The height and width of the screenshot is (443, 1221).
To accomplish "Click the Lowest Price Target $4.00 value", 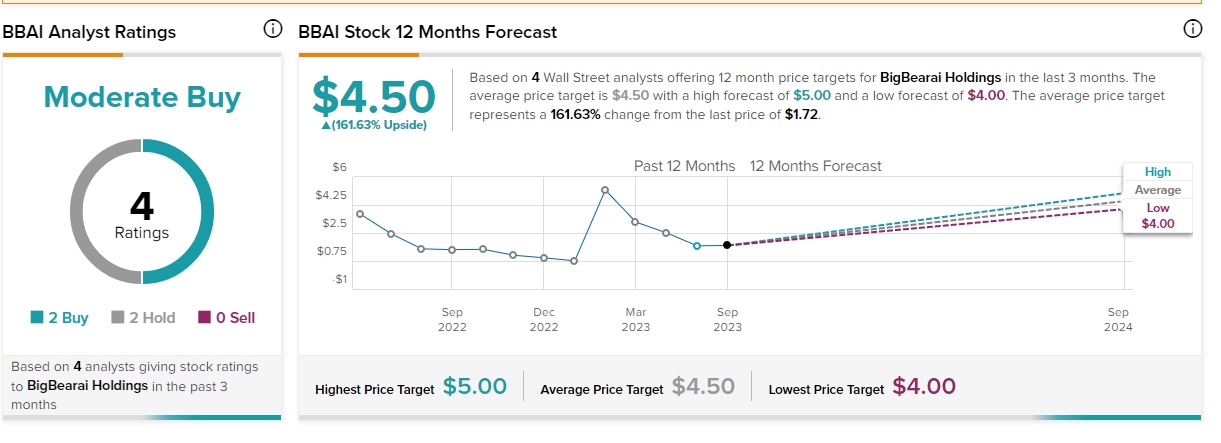I will 924,387.
